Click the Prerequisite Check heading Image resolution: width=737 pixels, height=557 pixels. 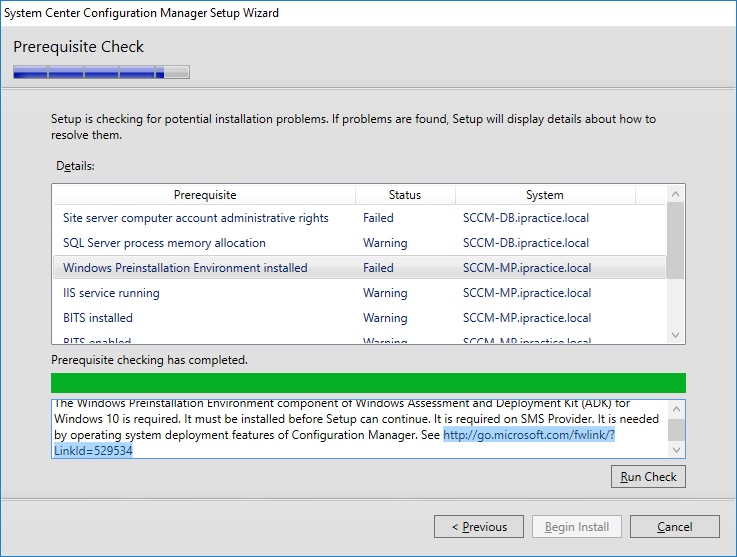78,47
